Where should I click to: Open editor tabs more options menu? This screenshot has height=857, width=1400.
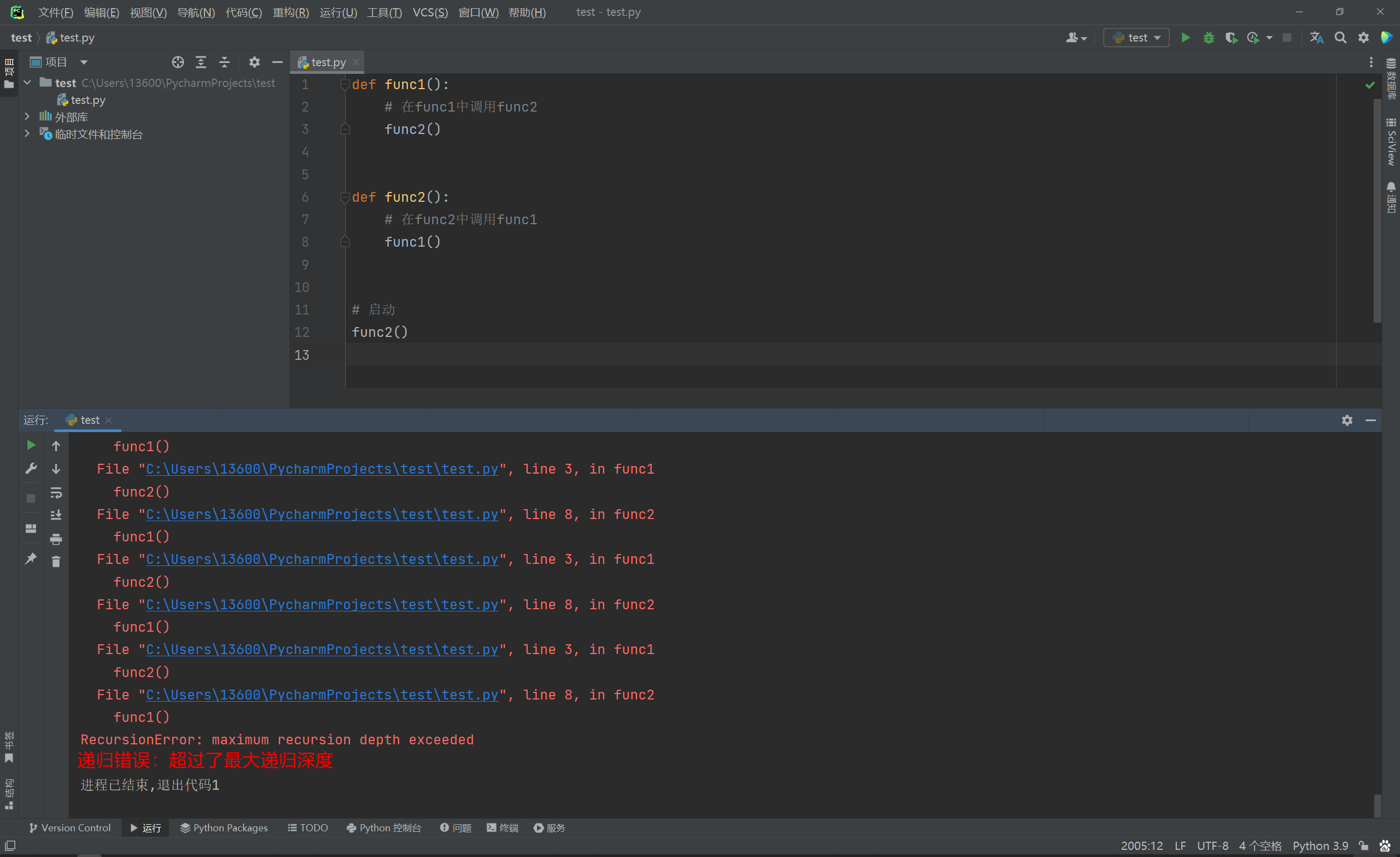(x=1371, y=62)
